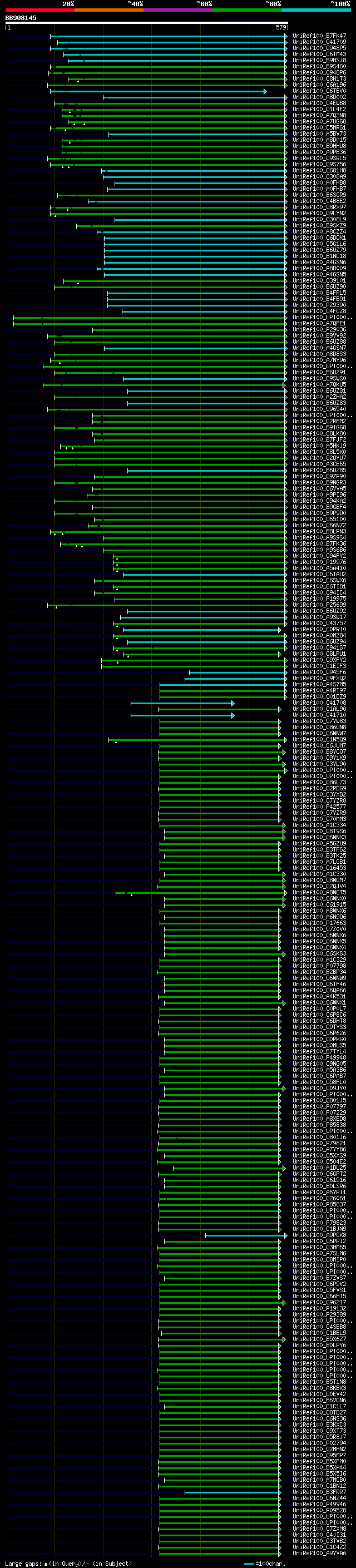Click the white query sequence bar
Screen dimensions: 356x1568
pos(147,22)
